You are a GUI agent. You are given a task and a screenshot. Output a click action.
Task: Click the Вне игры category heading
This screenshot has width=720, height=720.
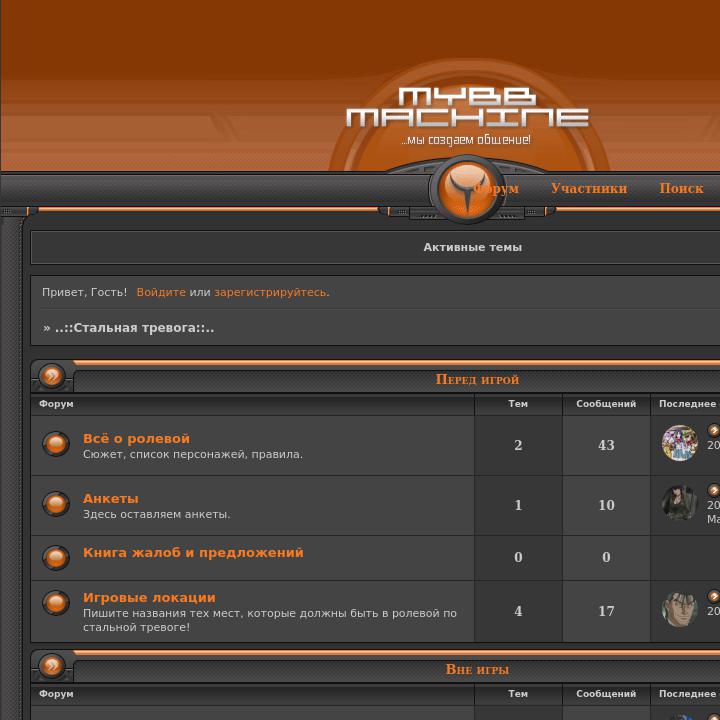tap(477, 669)
